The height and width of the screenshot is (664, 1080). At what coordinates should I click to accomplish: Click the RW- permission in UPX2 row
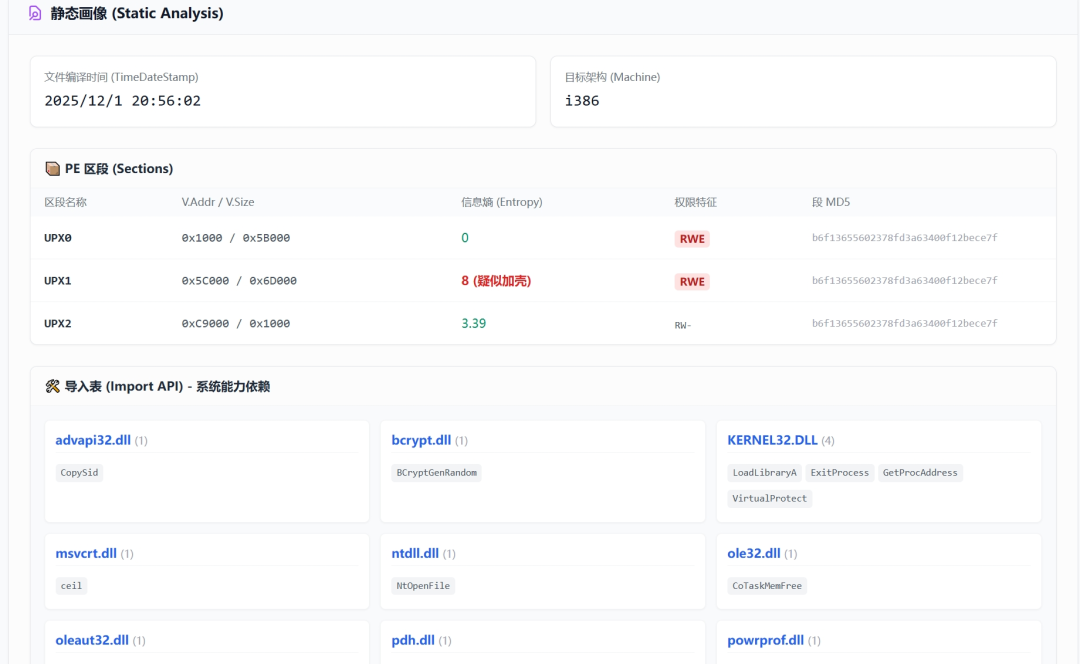[683, 325]
